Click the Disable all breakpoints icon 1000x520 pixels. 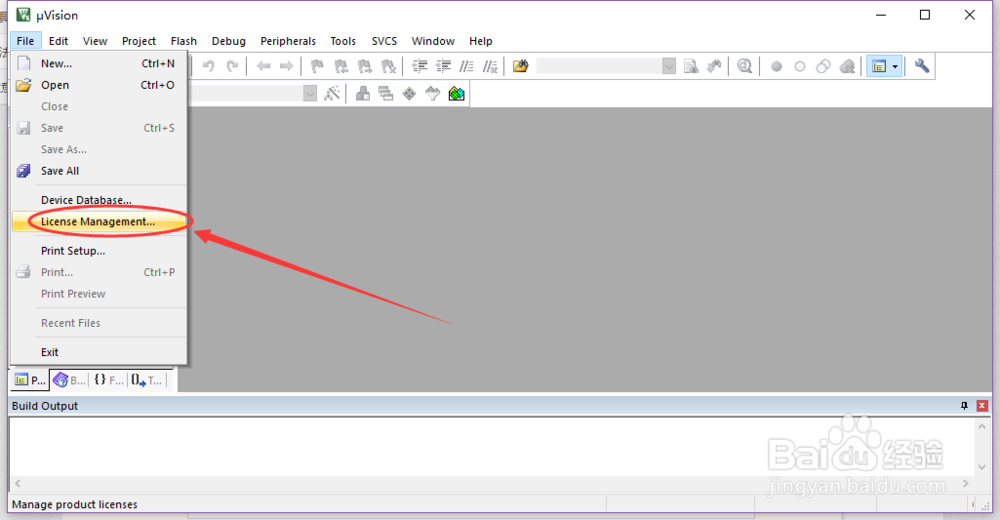pyautogui.click(x=823, y=66)
